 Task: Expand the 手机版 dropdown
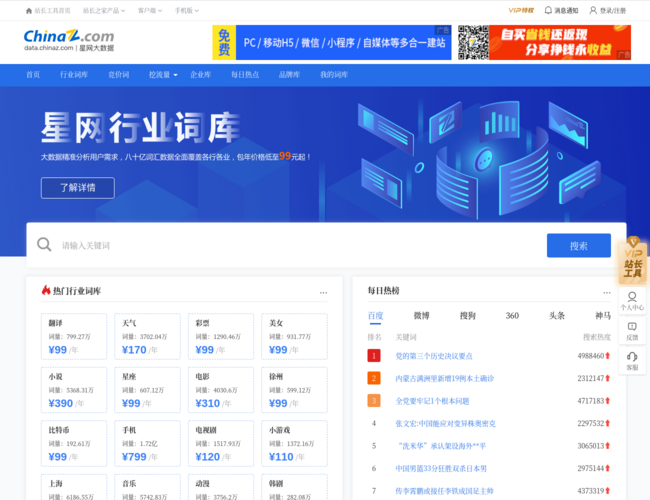(x=187, y=11)
